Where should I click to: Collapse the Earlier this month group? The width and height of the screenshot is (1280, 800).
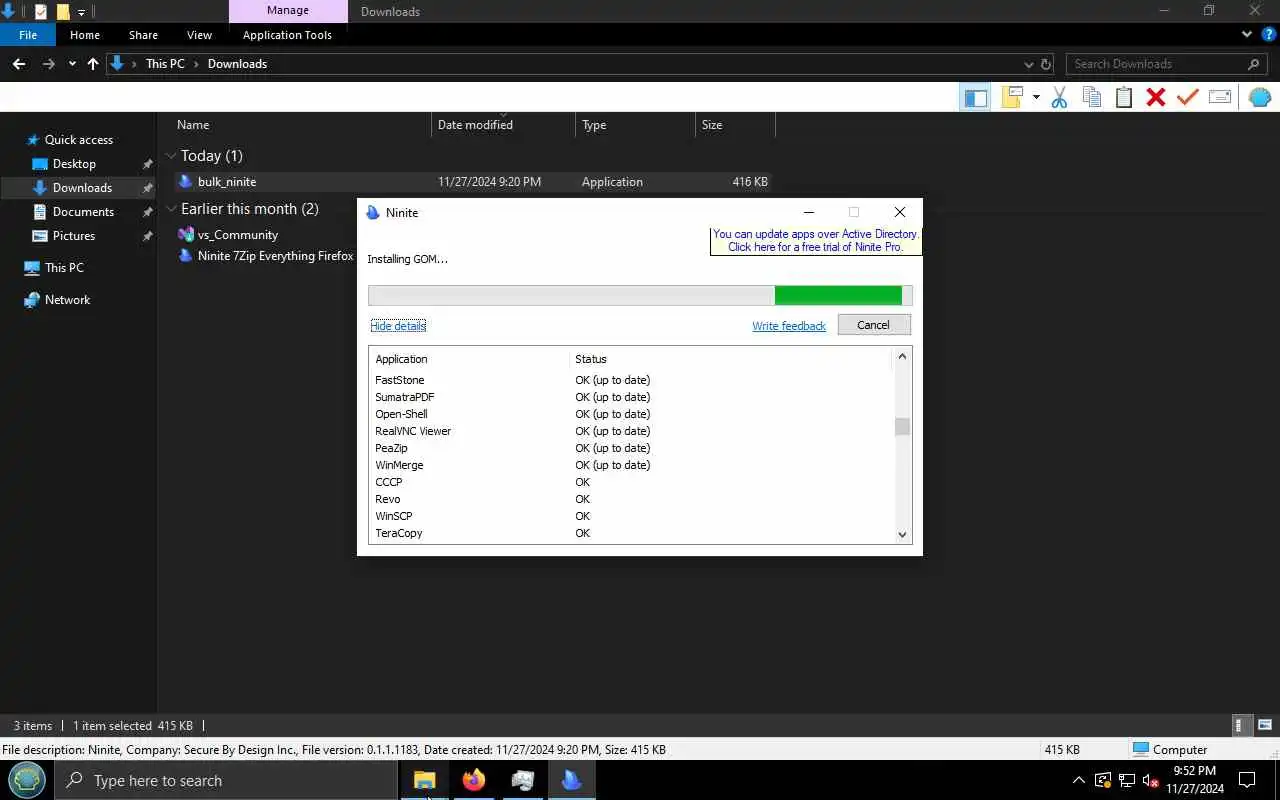(x=171, y=209)
